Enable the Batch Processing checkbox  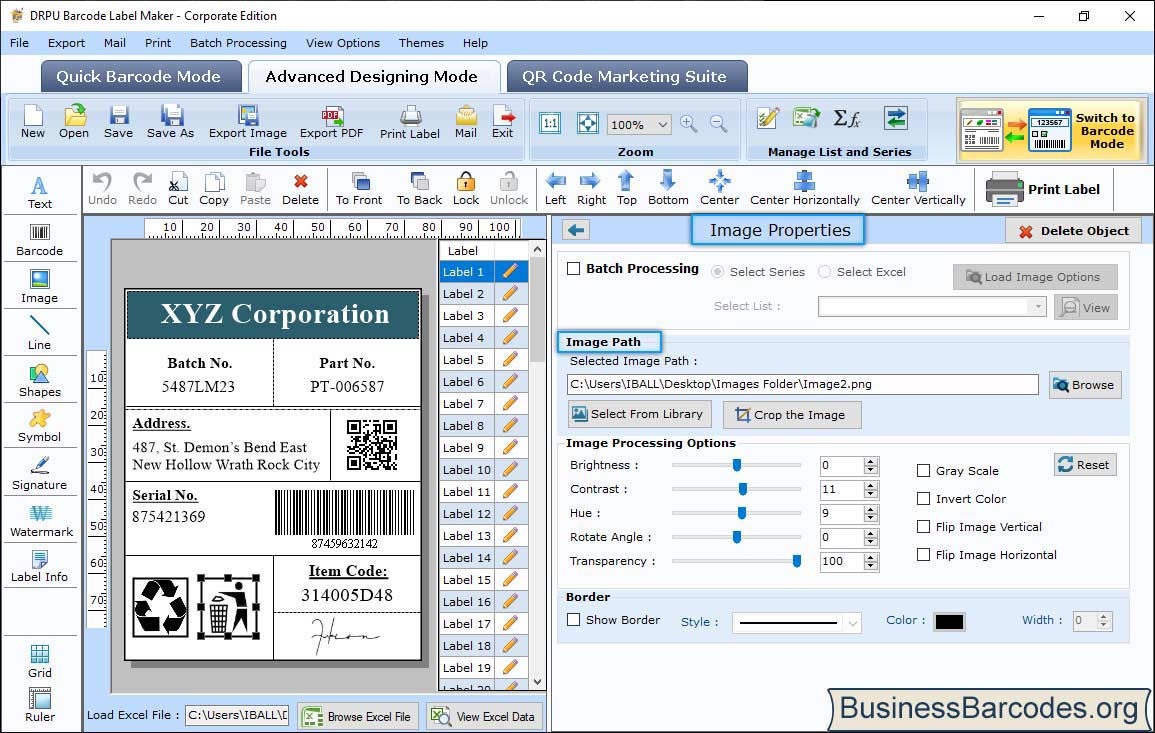(574, 269)
